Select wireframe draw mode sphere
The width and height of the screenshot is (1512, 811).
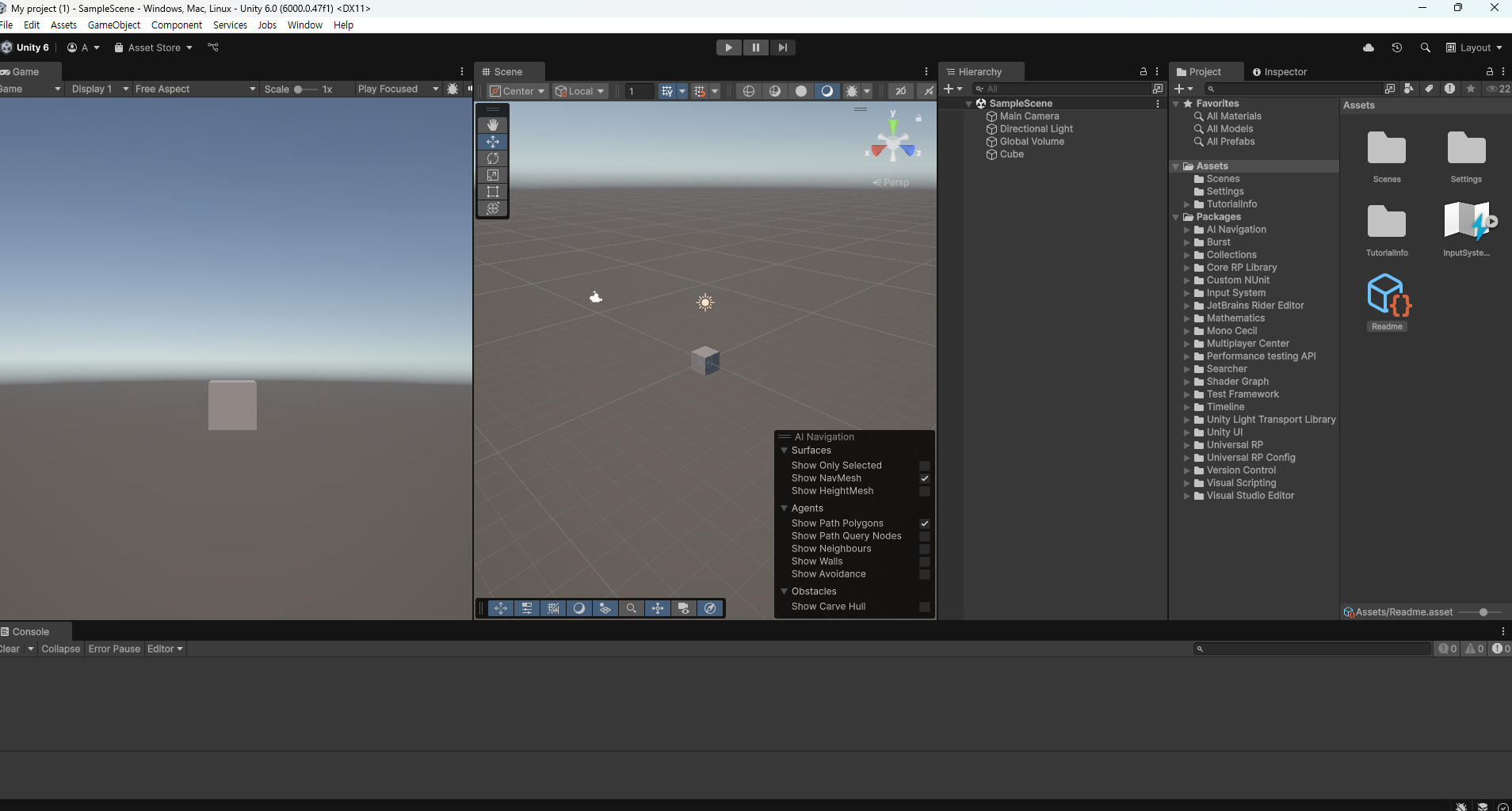pyautogui.click(x=749, y=91)
